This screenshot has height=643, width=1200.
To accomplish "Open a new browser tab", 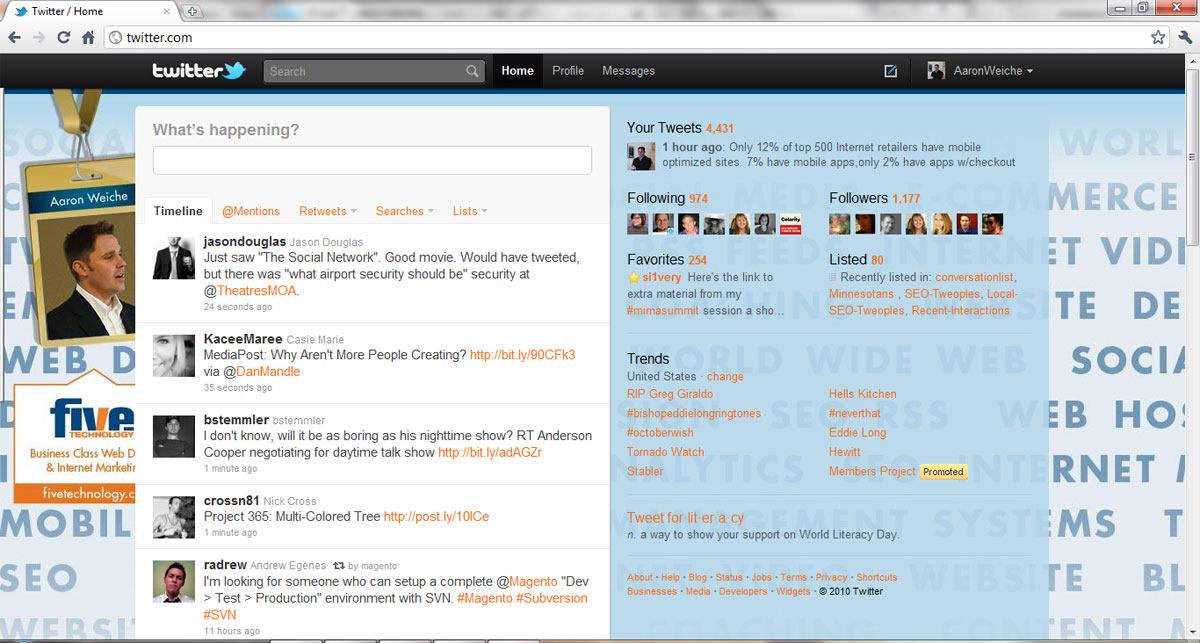I will (x=192, y=11).
